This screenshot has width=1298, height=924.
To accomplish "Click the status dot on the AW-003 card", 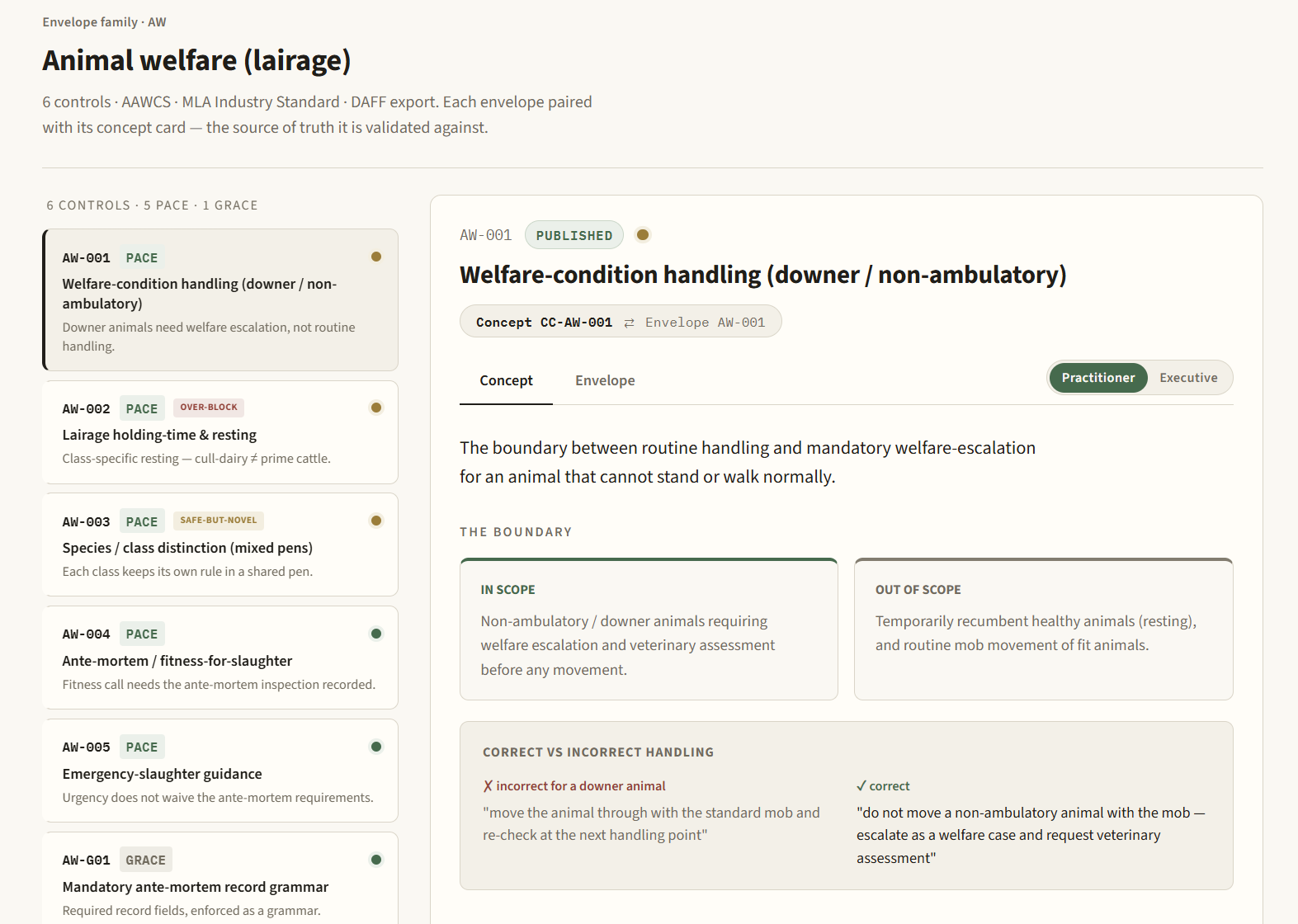I will tap(376, 521).
